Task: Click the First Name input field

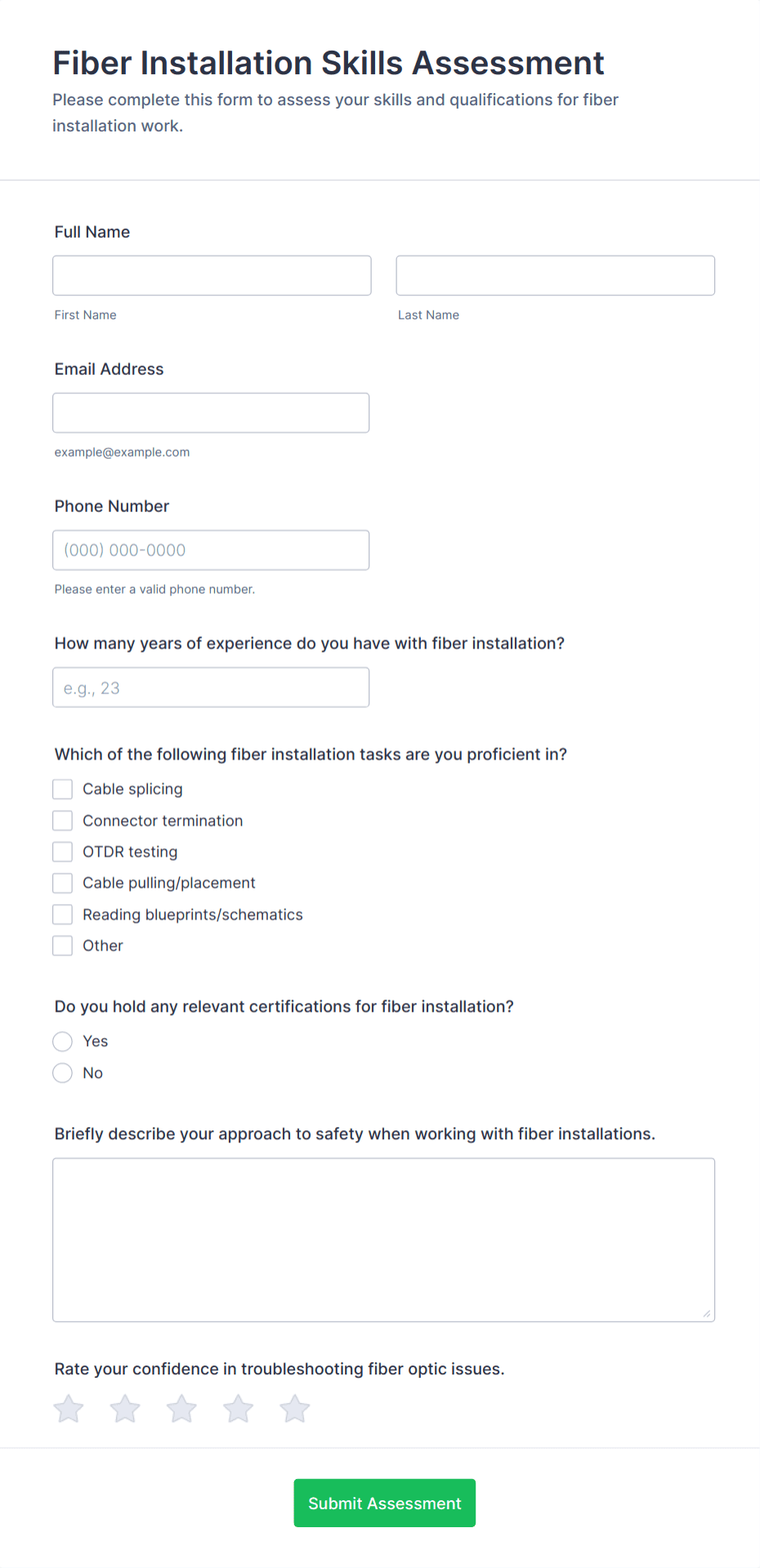Action: tap(211, 275)
